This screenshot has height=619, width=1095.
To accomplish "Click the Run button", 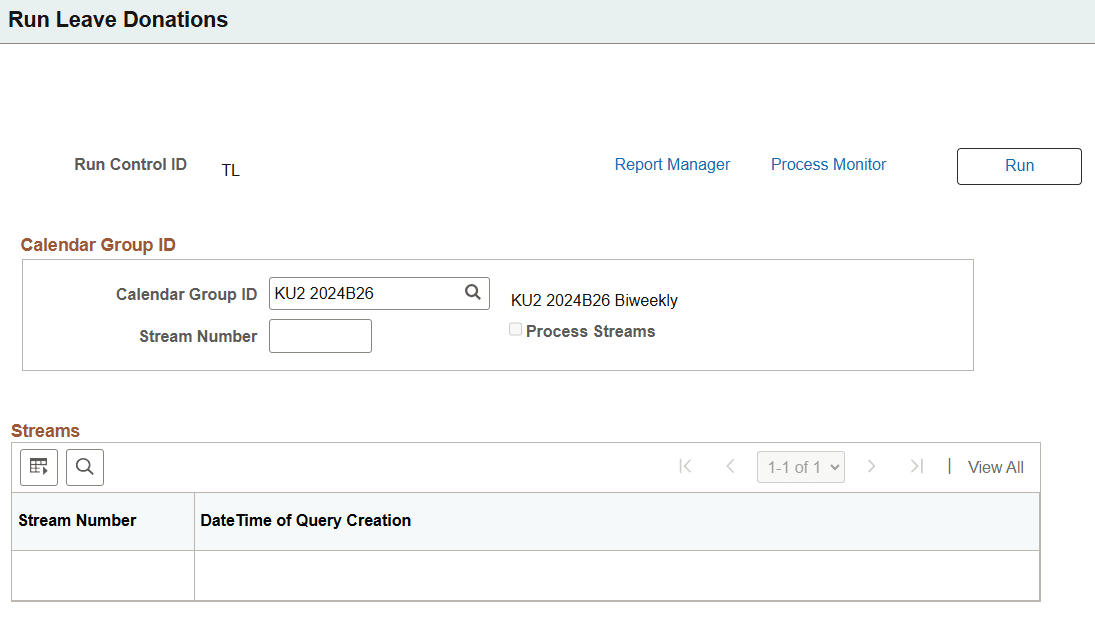I will [x=1019, y=166].
